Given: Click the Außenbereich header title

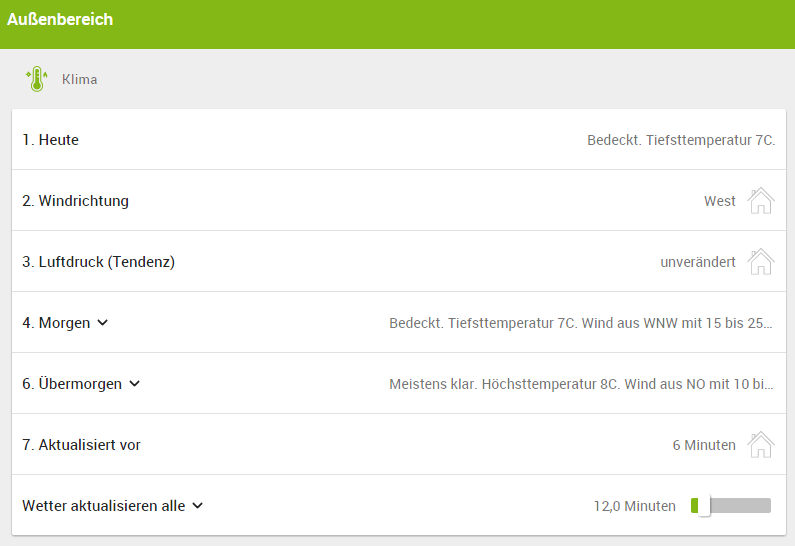Looking at the screenshot, I should pos(60,20).
